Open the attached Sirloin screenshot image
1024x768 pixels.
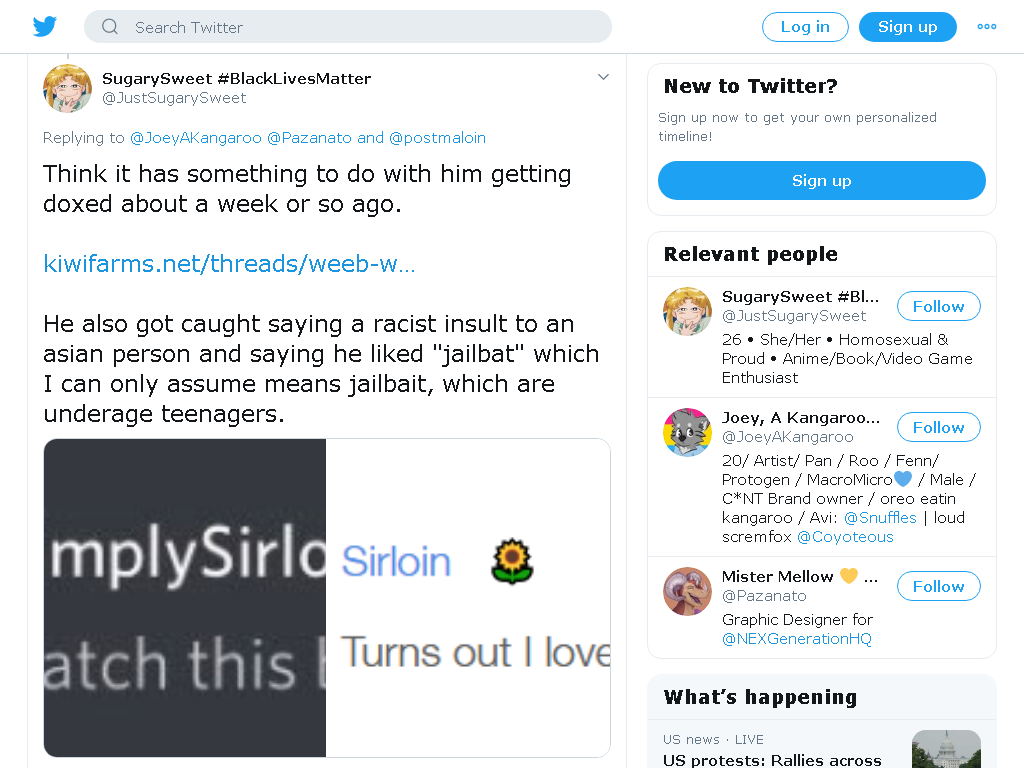[327, 598]
